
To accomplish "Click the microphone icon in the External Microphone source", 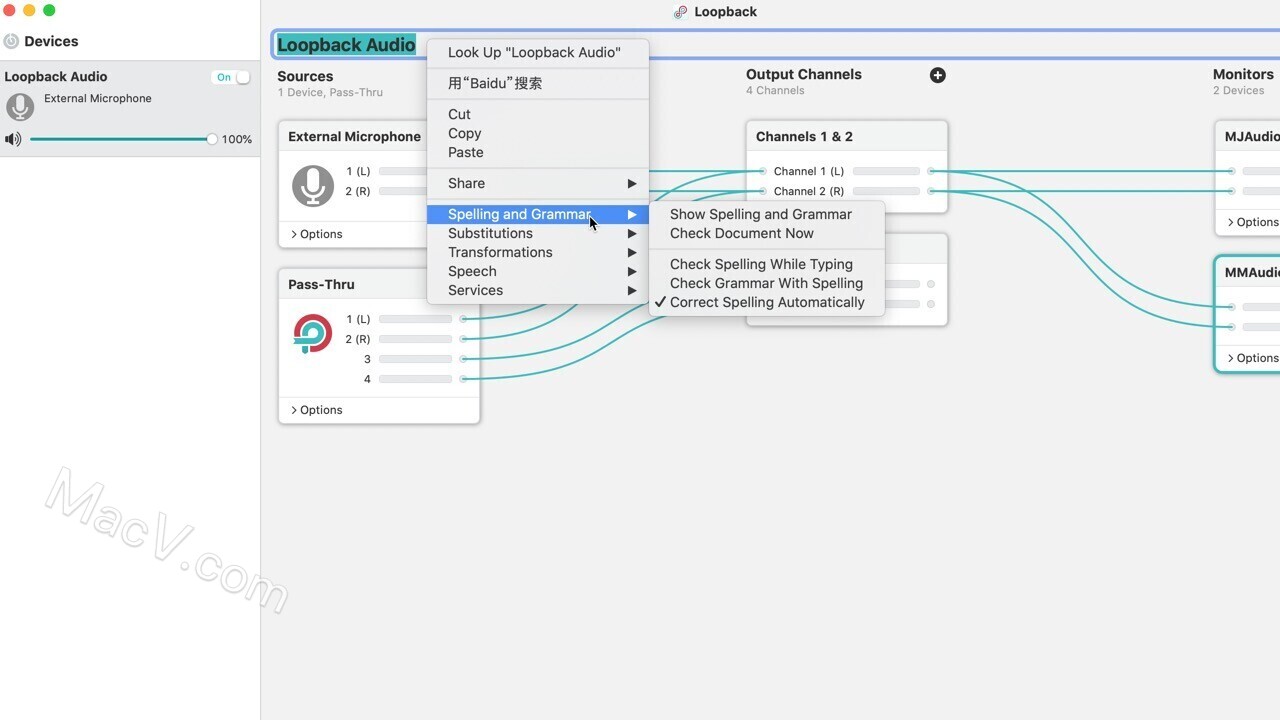I will 312,185.
